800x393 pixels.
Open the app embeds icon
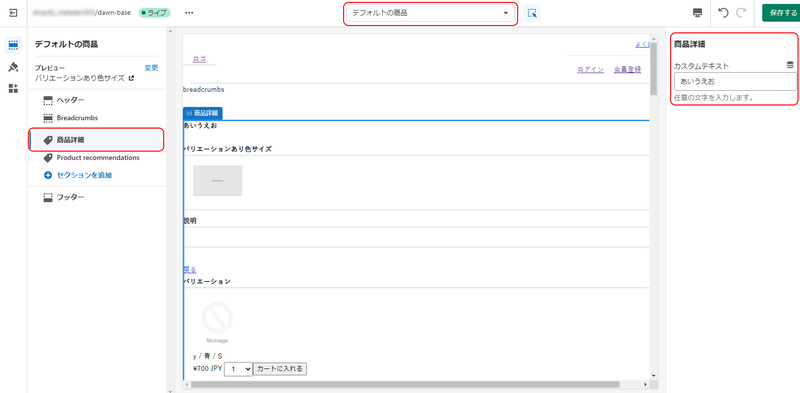point(13,88)
